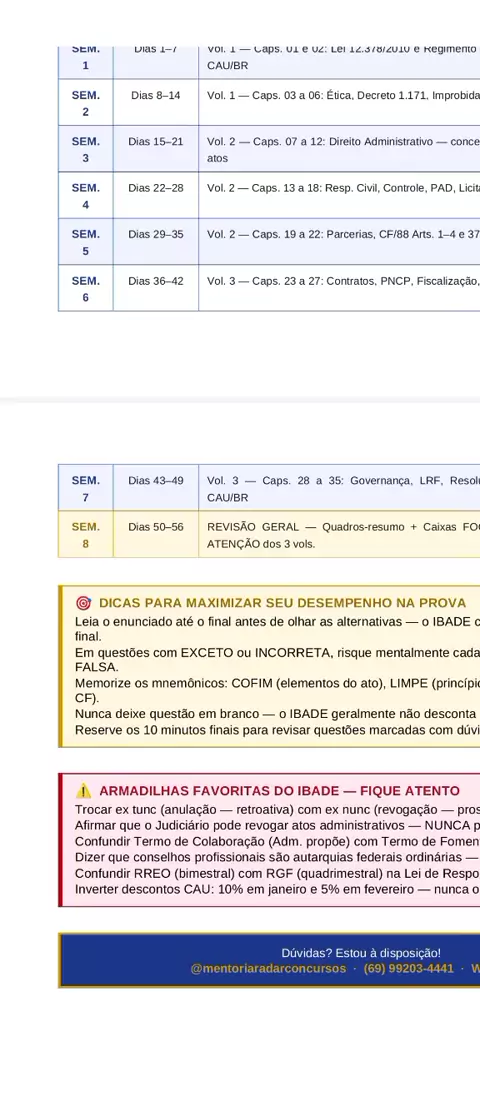Click the 'Confundir RREO (bimestral)' line
Image resolution: width=480 pixels, height=1106 pixels.
[x=277, y=872]
